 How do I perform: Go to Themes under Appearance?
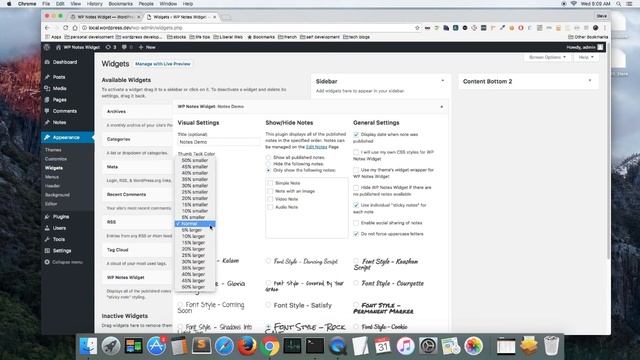click(53, 150)
